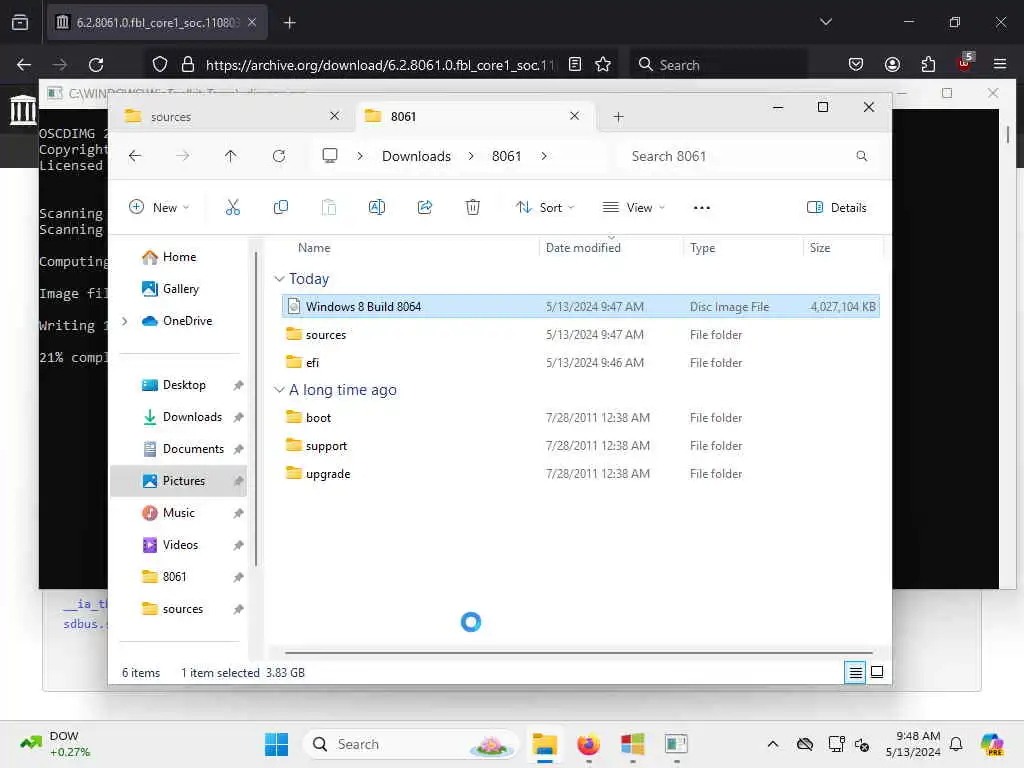Open Firefox extensions puzzle icon
Viewport: 1024px width, 768px height.
pyautogui.click(x=928, y=65)
